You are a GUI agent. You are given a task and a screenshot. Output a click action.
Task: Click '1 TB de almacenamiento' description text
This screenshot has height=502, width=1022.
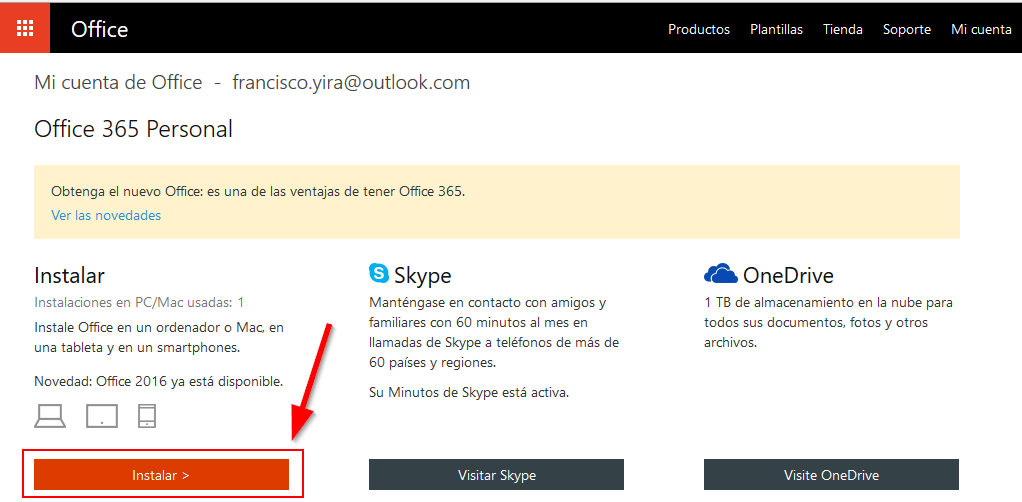(828, 323)
